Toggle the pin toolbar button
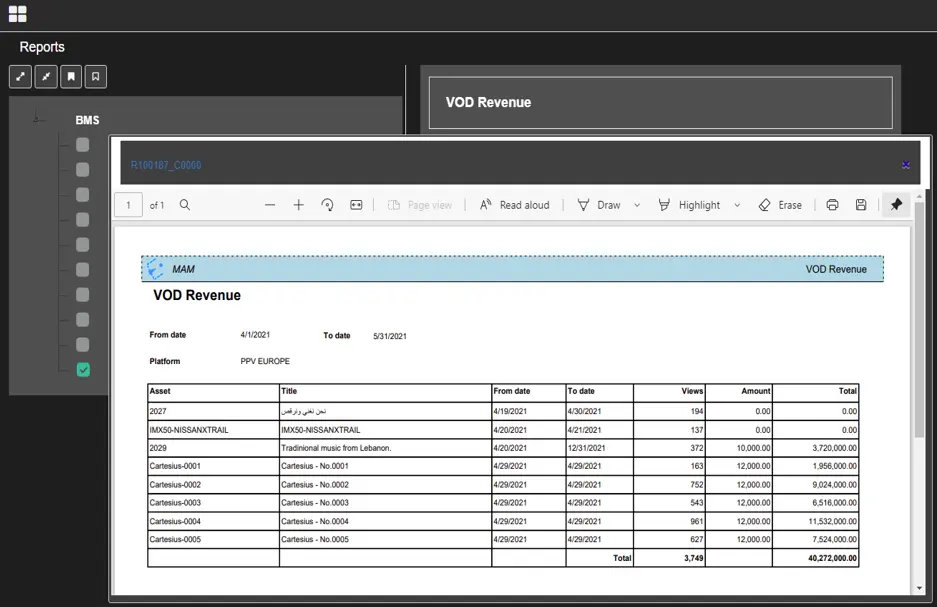The width and height of the screenshot is (937, 607). click(x=896, y=205)
